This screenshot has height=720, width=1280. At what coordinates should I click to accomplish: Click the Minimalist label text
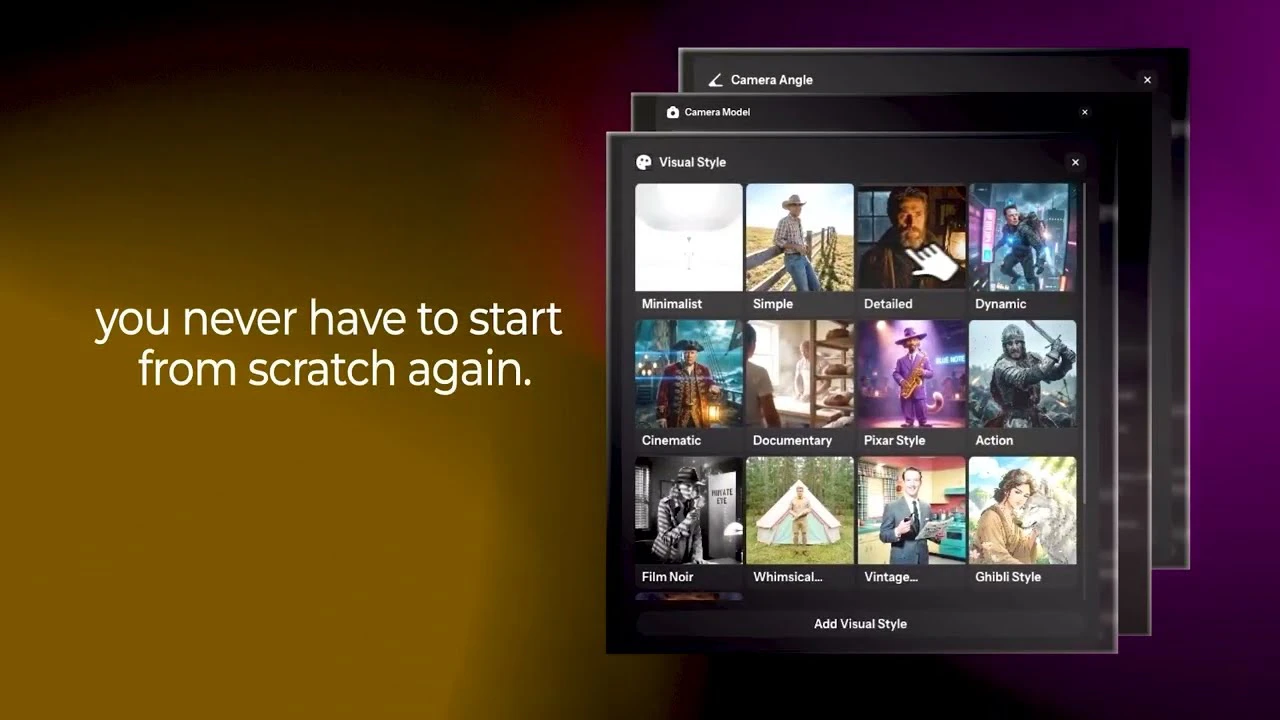(672, 304)
